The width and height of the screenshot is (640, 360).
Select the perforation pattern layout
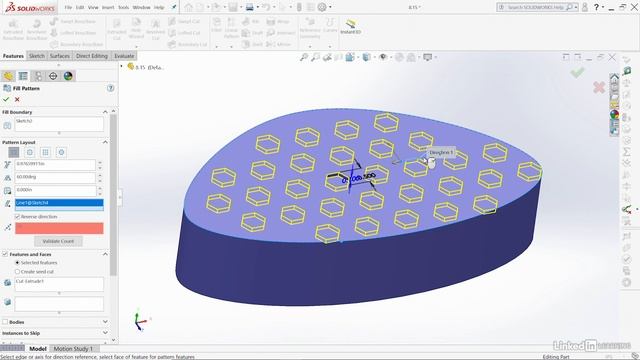[14, 152]
